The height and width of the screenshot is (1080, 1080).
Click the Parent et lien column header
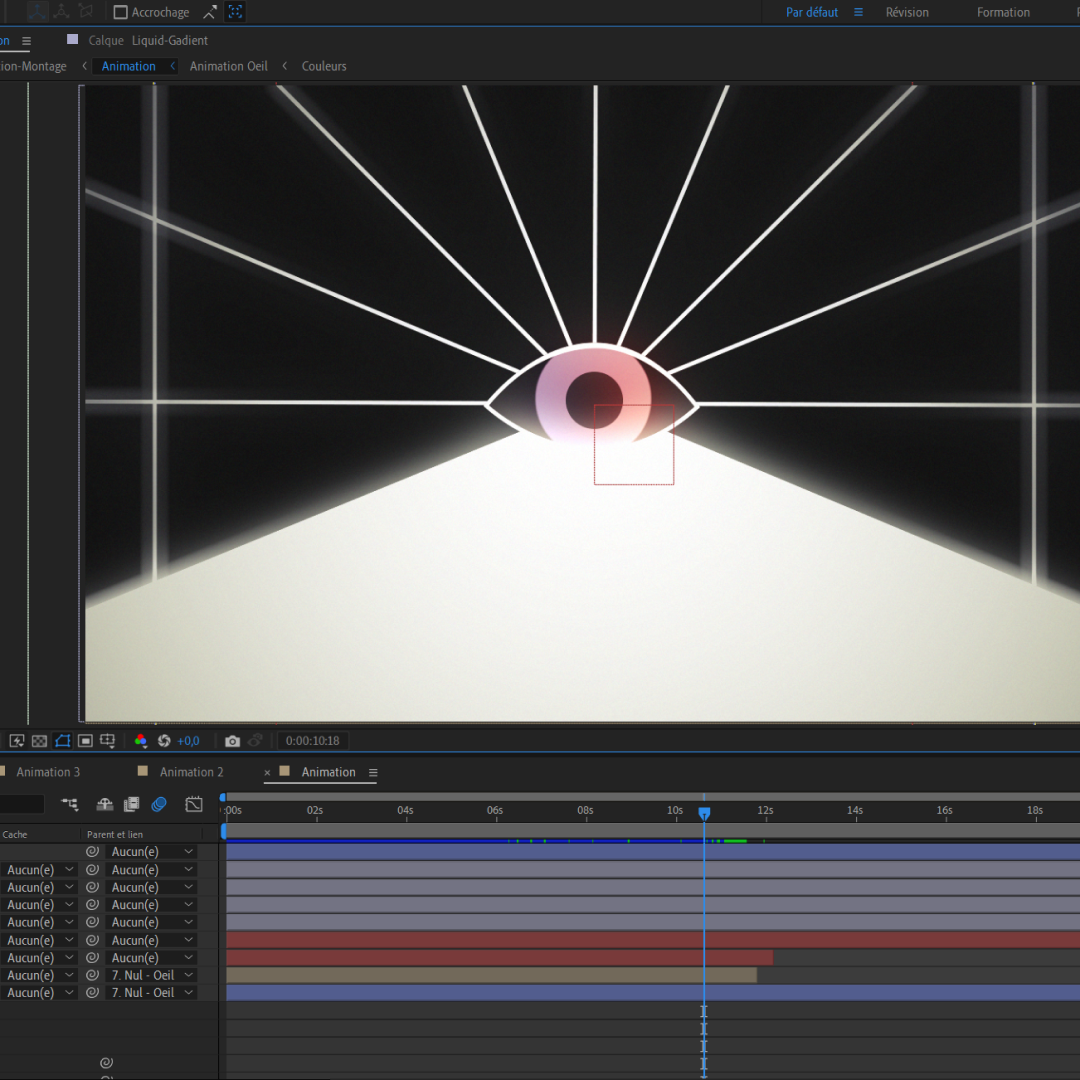point(115,834)
